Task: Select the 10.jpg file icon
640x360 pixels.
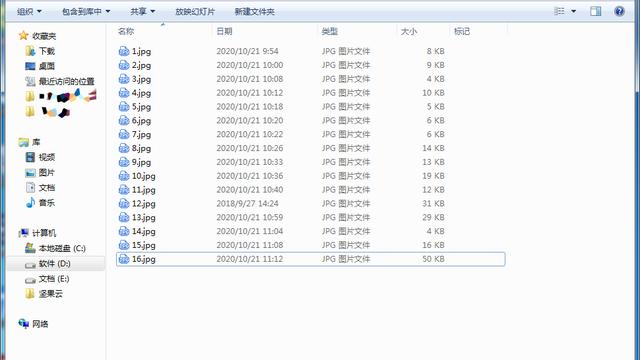Action: click(124, 176)
